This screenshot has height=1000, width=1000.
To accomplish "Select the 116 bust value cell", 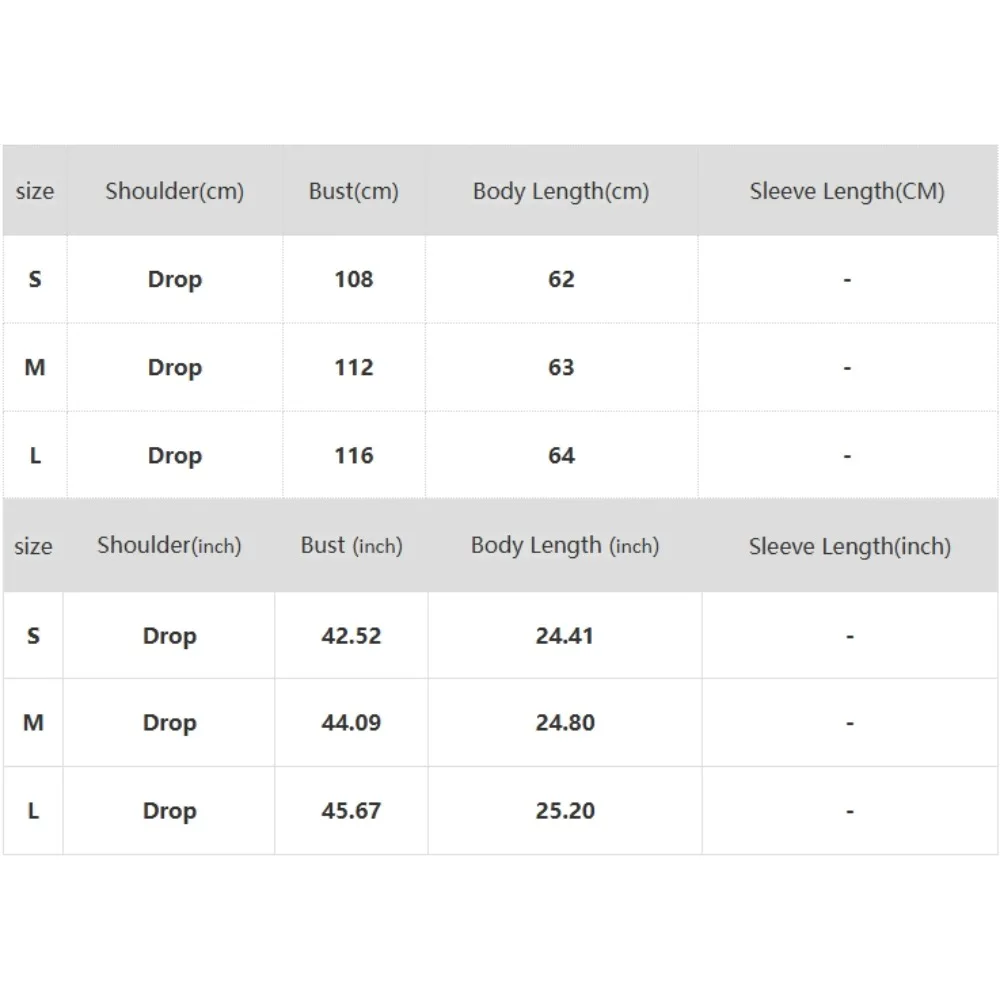I will (x=353, y=455).
